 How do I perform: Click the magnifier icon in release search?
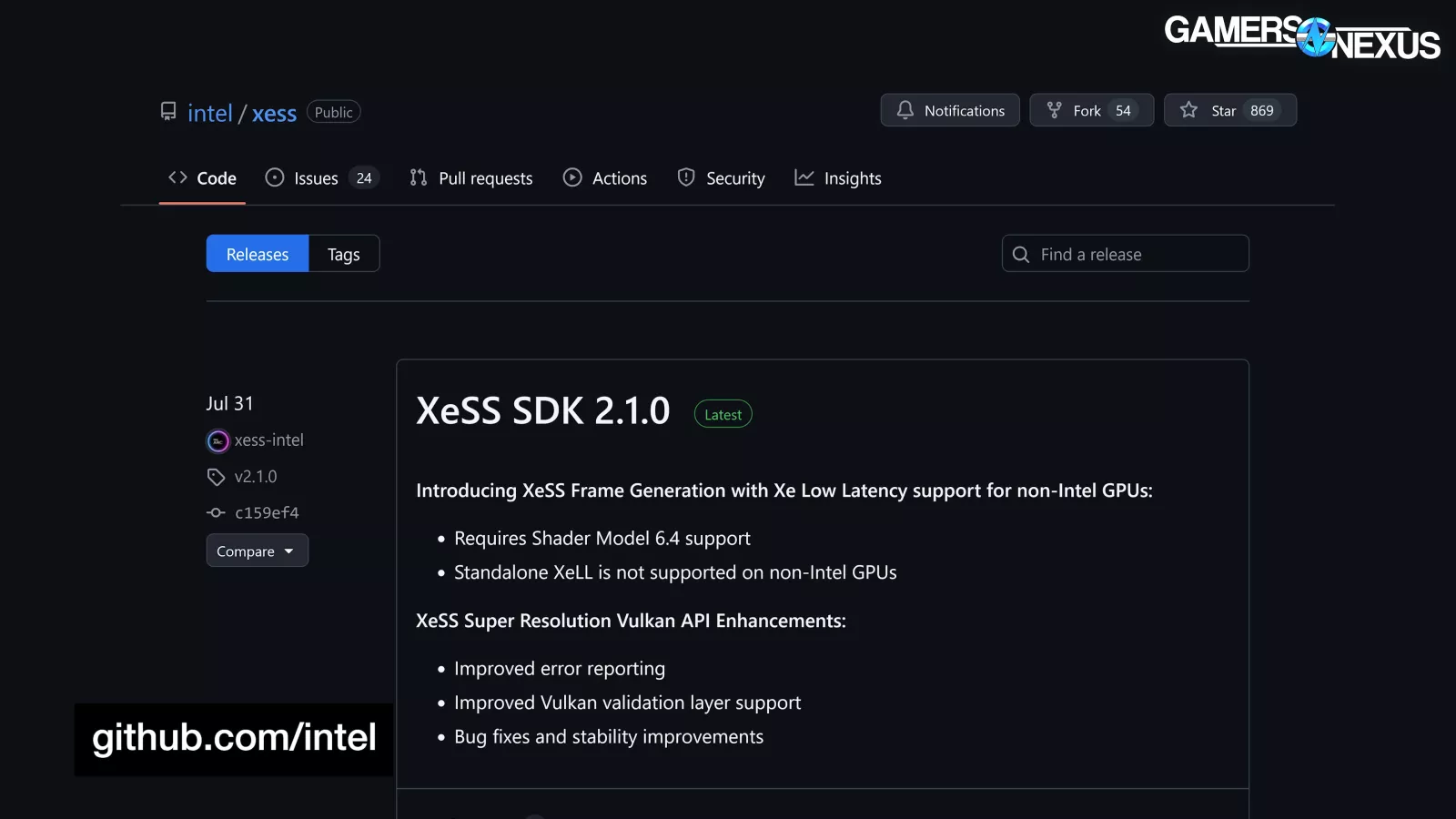tap(1021, 255)
